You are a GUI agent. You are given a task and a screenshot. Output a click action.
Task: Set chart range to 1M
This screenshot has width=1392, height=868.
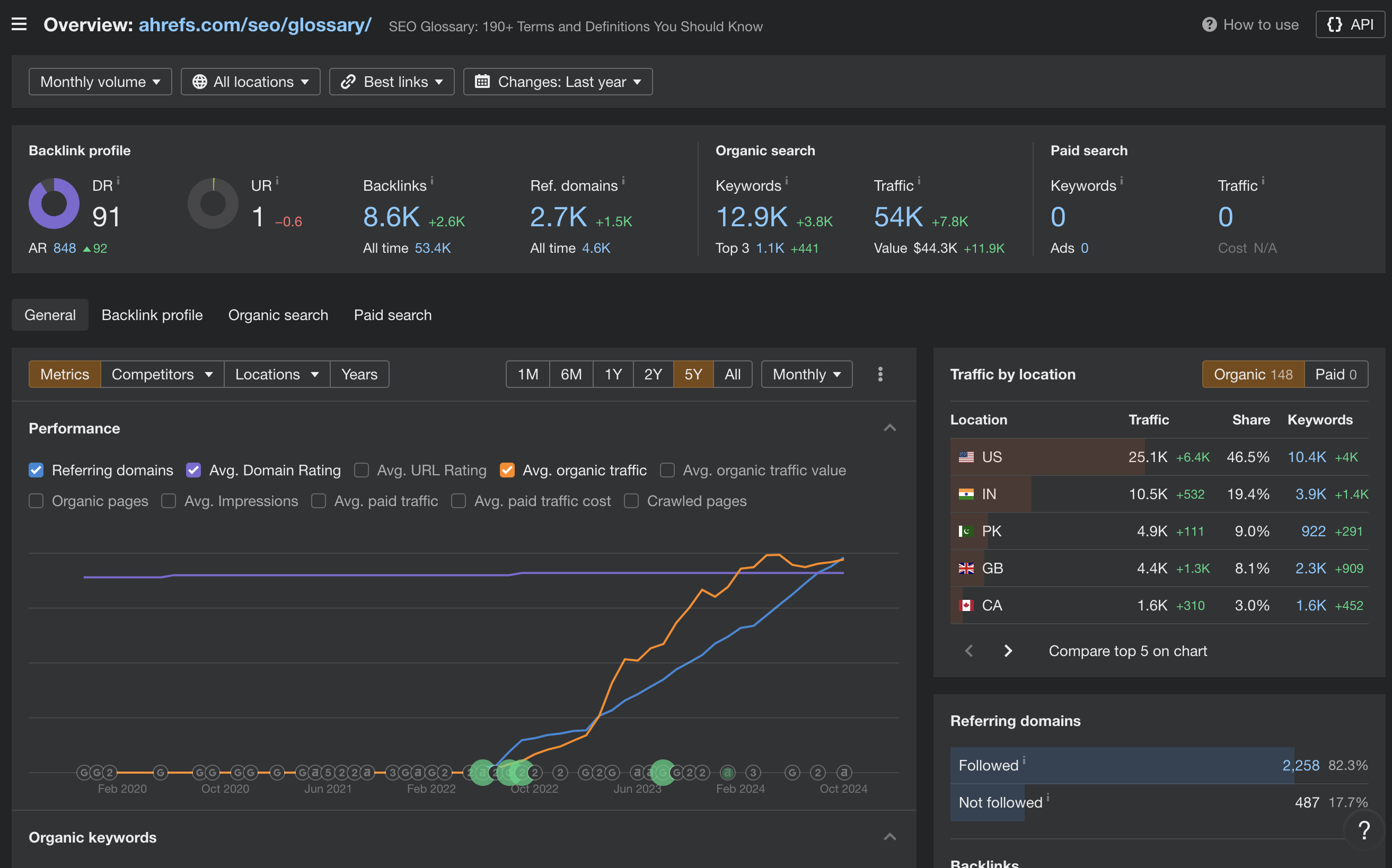click(x=528, y=374)
